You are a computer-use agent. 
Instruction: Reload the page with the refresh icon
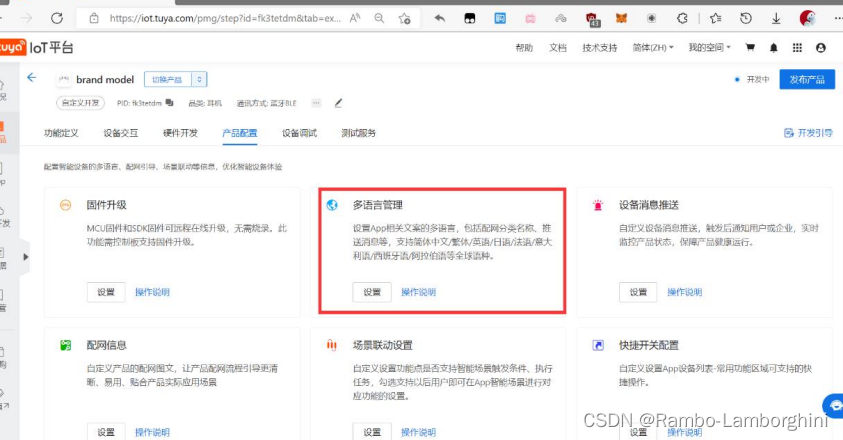point(57,18)
